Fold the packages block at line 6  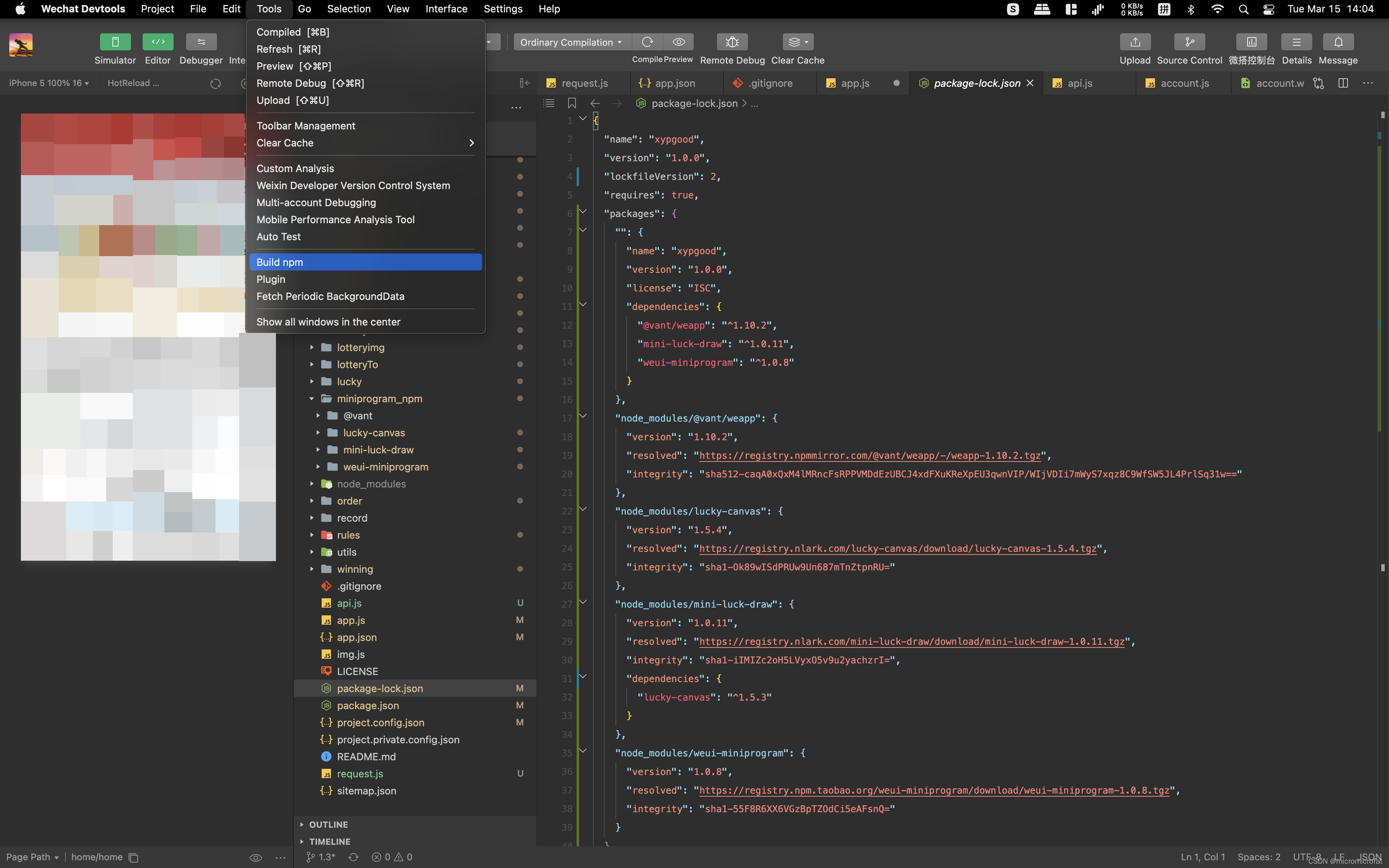tap(582, 212)
